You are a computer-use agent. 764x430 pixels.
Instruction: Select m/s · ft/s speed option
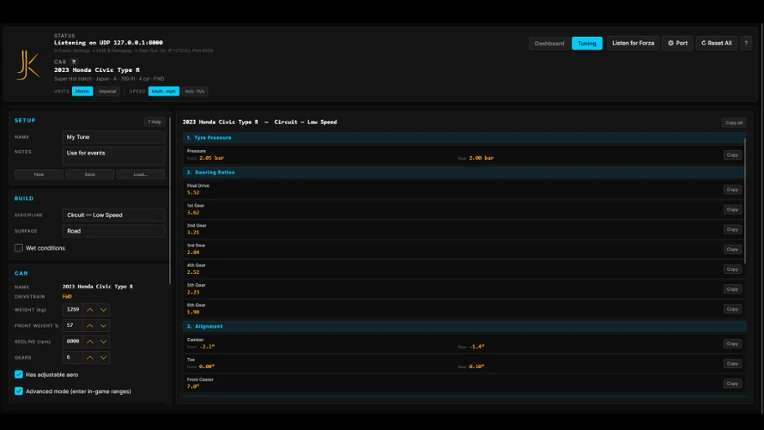pyautogui.click(x=194, y=91)
